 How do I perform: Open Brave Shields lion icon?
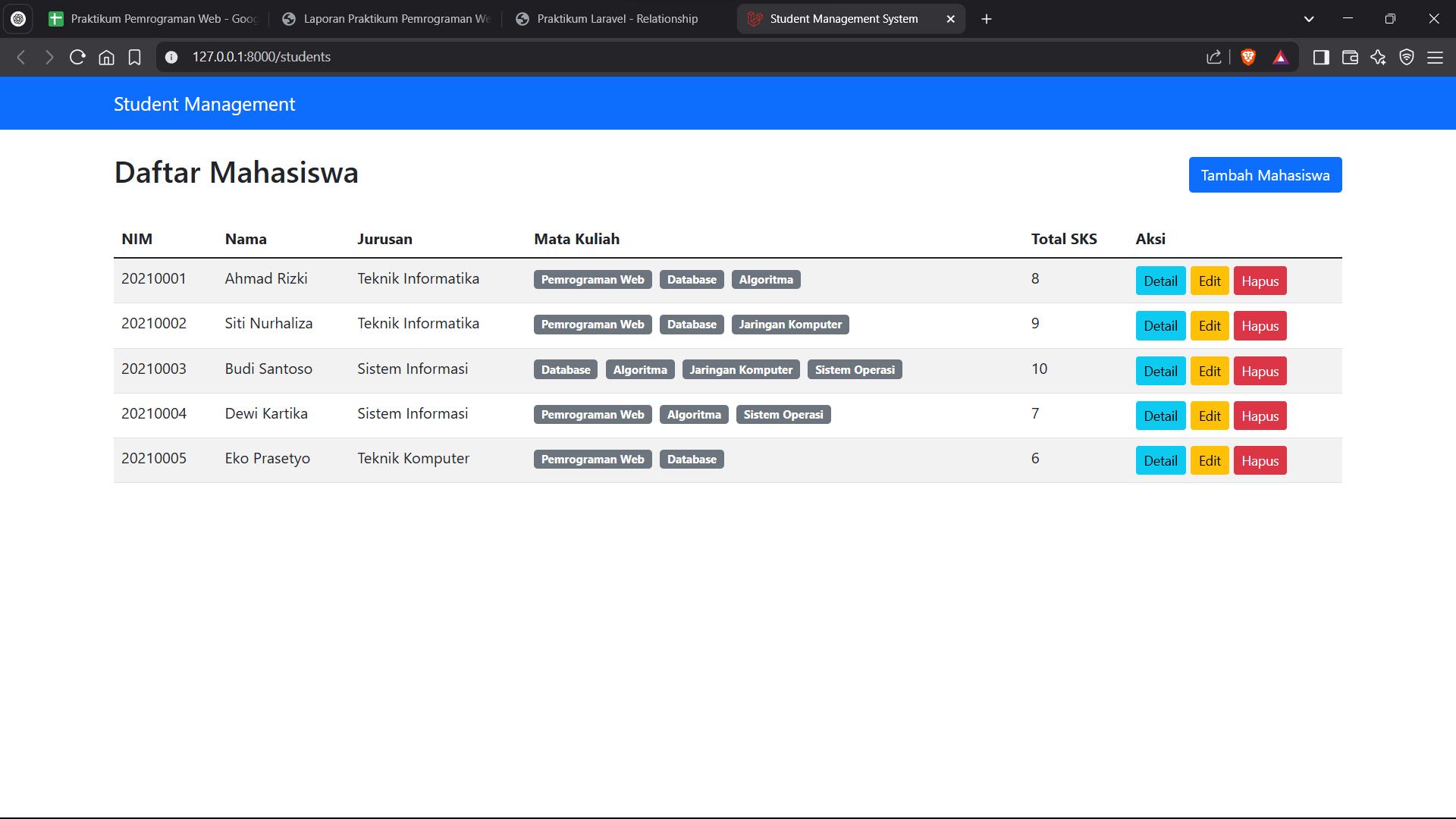pos(1248,57)
